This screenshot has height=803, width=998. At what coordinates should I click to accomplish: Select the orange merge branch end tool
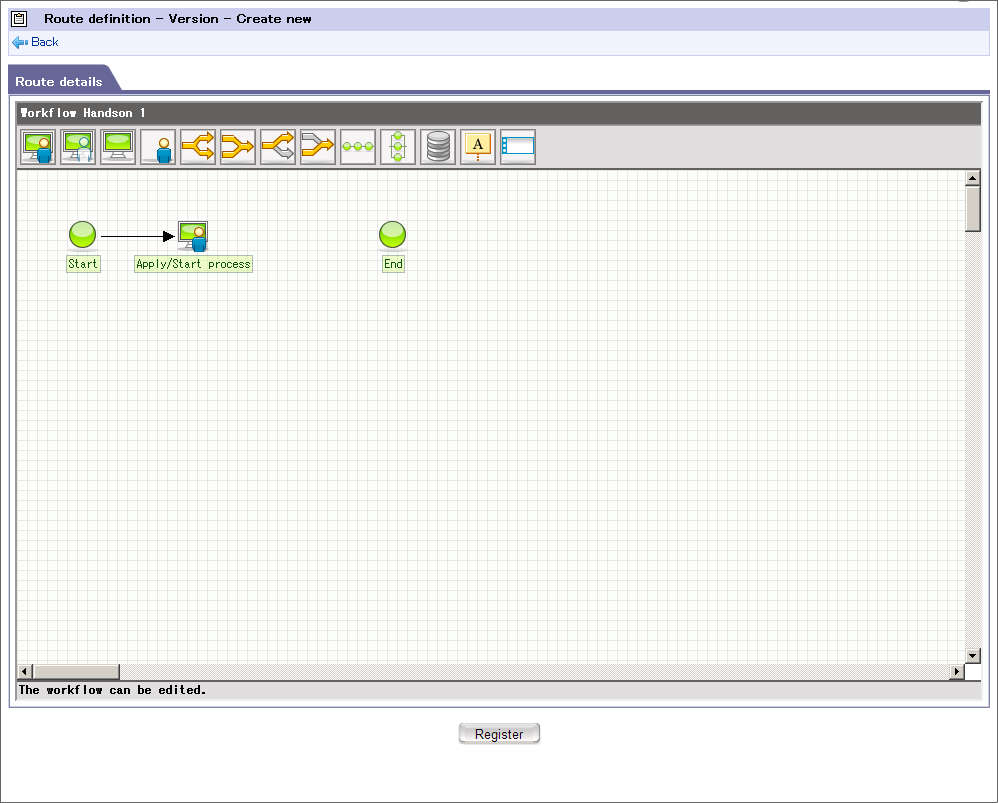238,147
